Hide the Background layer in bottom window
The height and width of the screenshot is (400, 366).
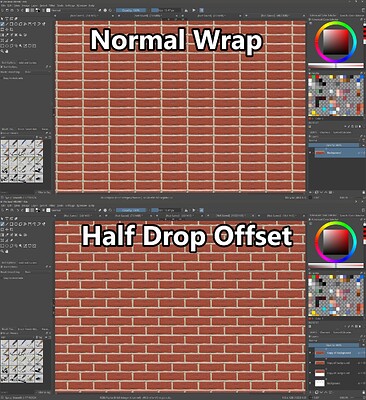(310, 383)
